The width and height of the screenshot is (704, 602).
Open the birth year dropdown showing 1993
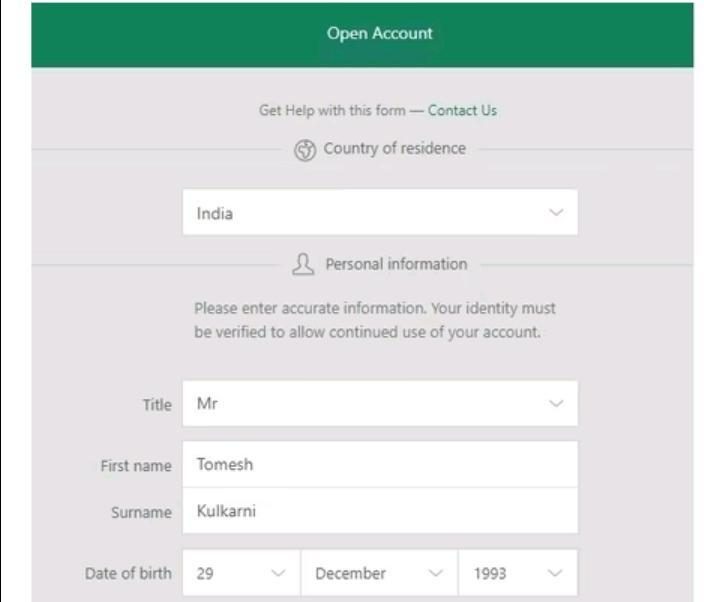pos(518,573)
